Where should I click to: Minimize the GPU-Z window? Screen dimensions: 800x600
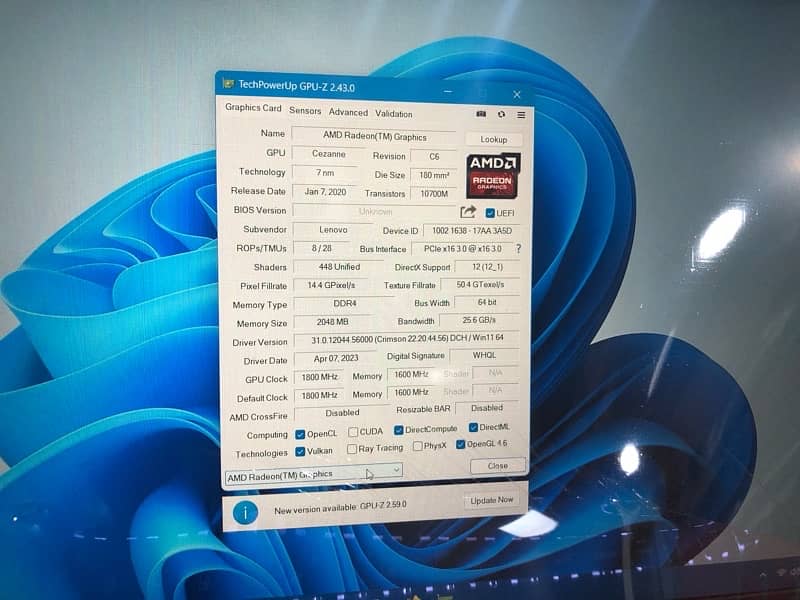448,92
